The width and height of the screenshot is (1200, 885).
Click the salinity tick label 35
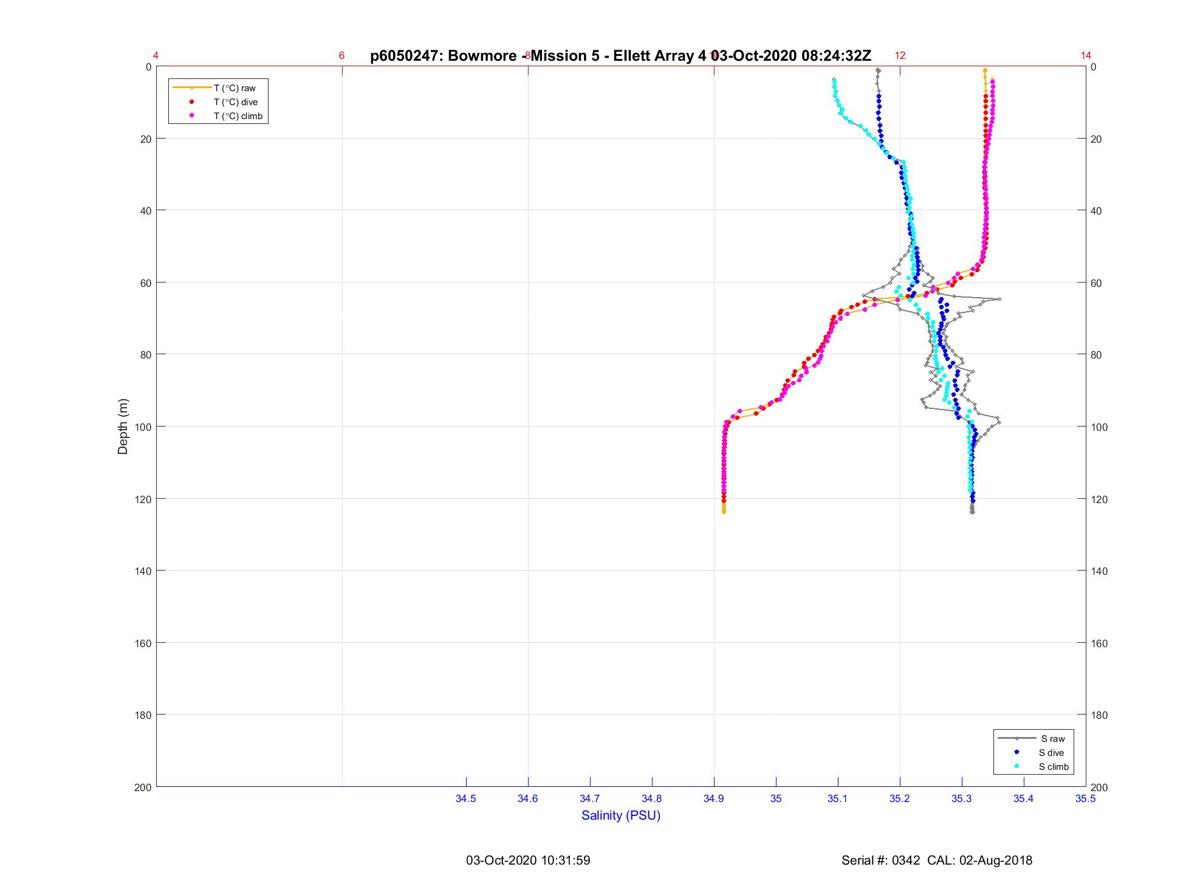(x=776, y=799)
